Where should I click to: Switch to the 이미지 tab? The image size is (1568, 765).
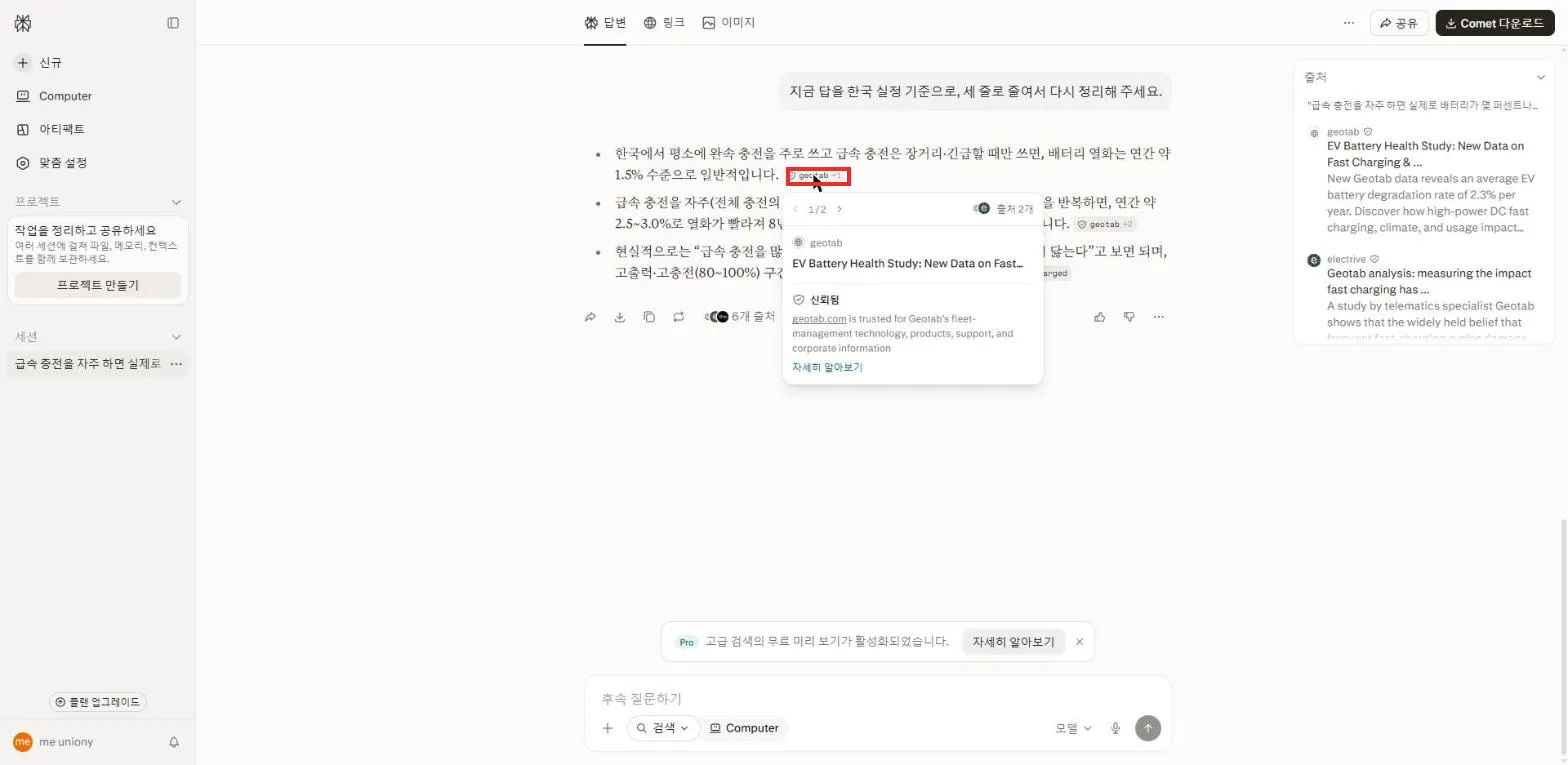(x=728, y=22)
